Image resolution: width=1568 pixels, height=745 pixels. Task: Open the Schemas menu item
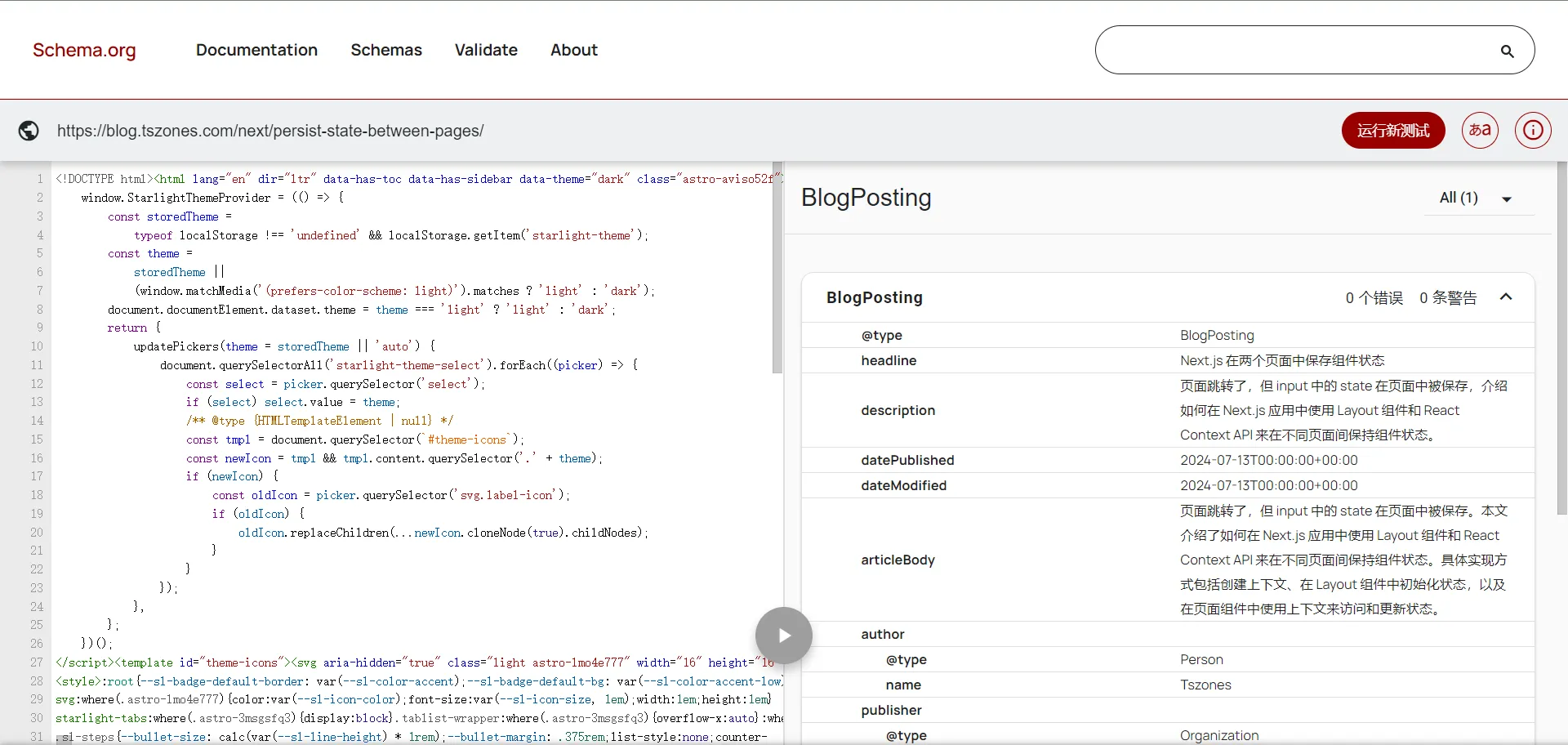coord(386,50)
